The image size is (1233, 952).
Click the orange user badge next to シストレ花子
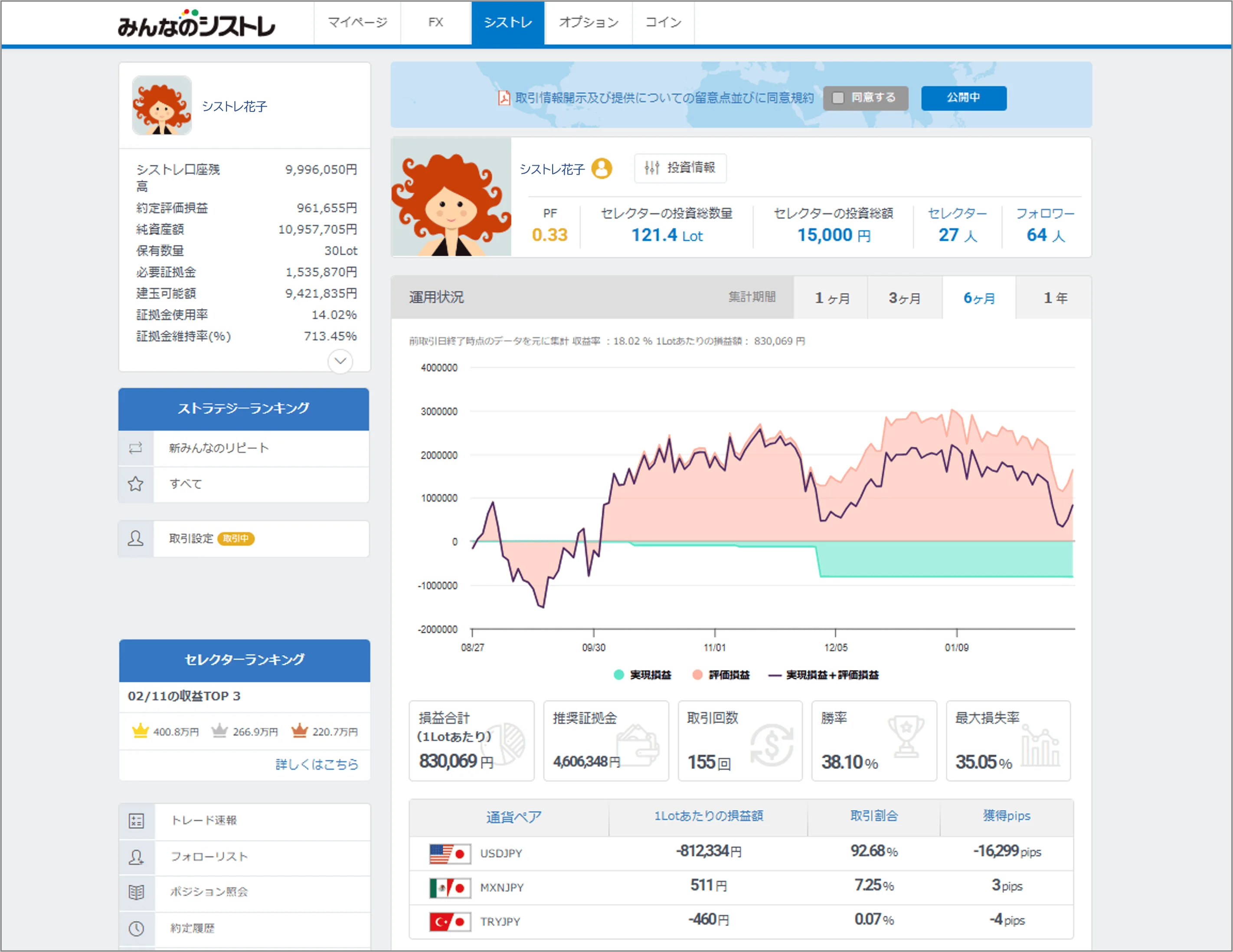602,168
